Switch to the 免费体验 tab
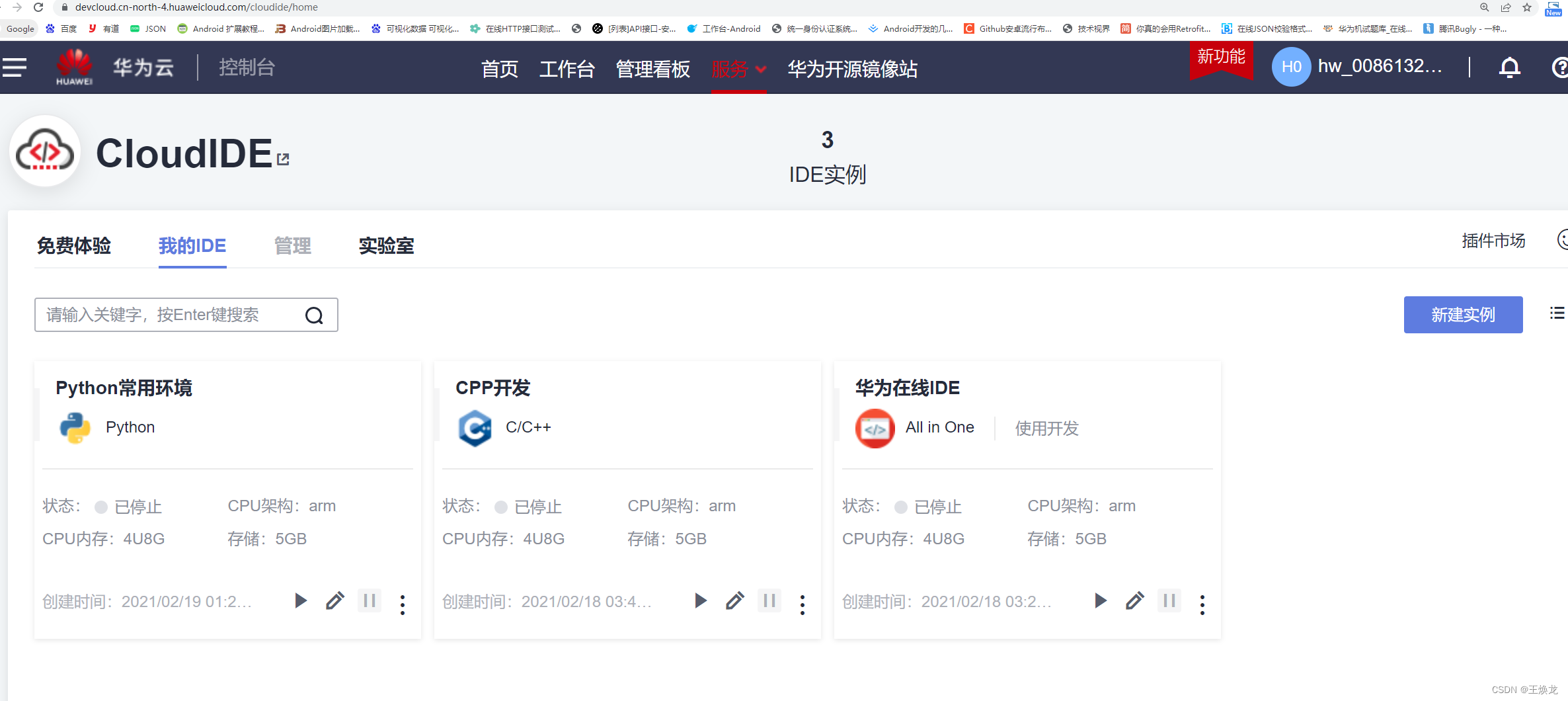This screenshot has width=1568, height=701. click(x=74, y=246)
